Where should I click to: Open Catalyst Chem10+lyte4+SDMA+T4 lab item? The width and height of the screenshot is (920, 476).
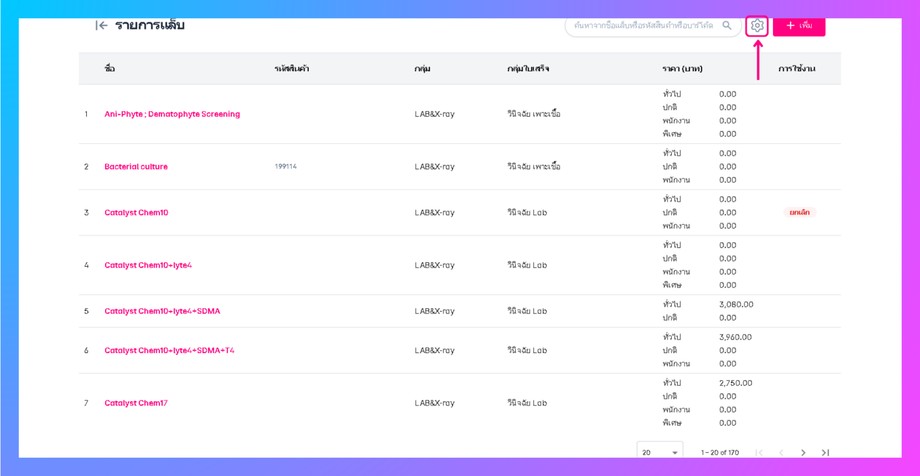[x=170, y=350]
